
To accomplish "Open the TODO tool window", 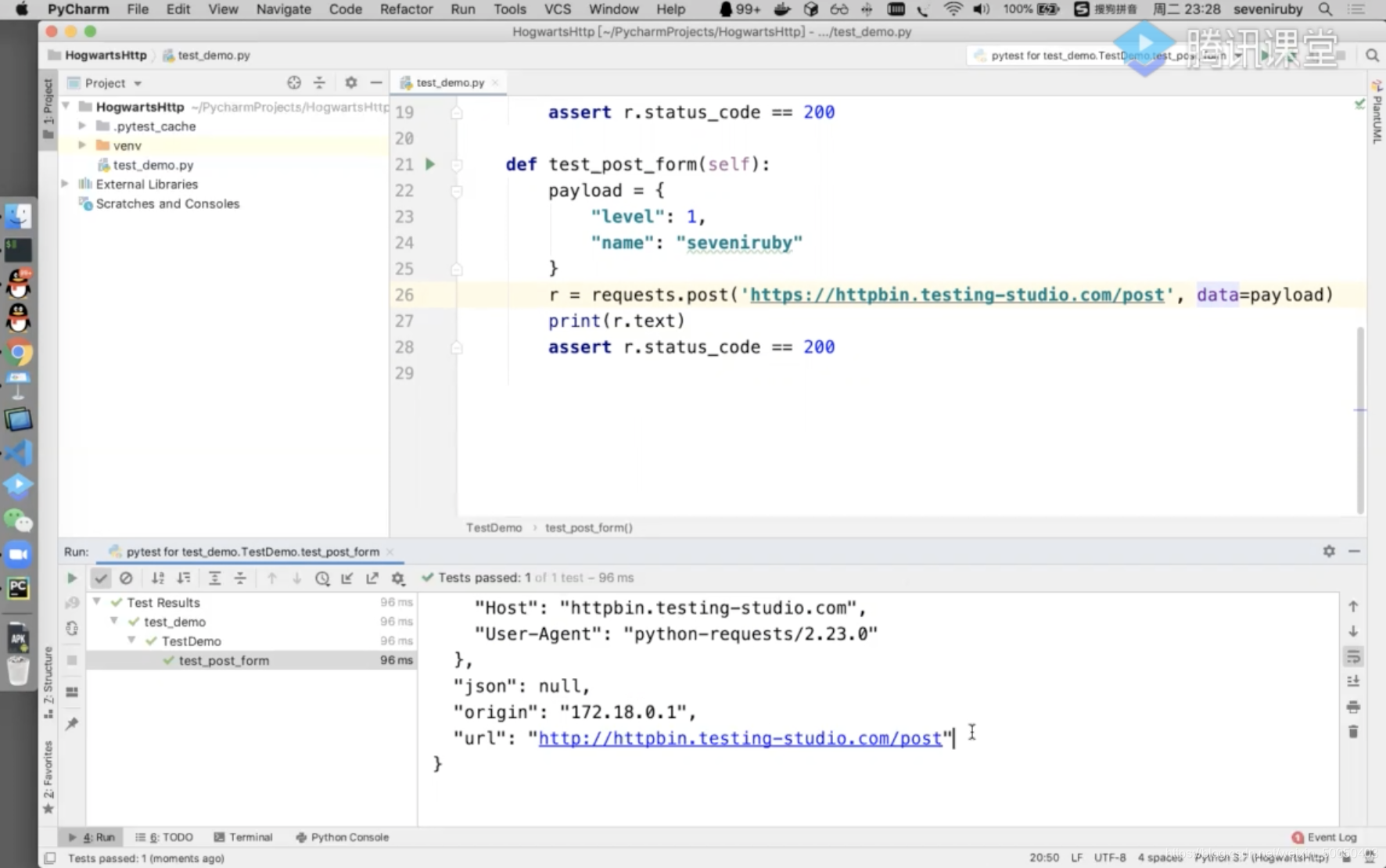I will coord(164,837).
